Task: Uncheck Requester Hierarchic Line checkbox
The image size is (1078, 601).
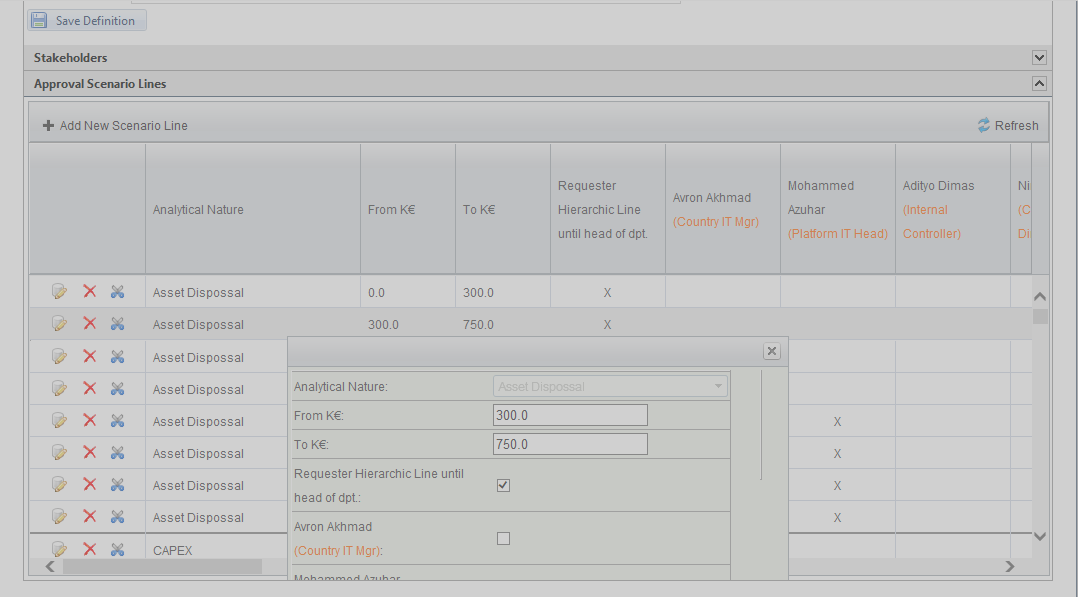Action: [x=503, y=485]
